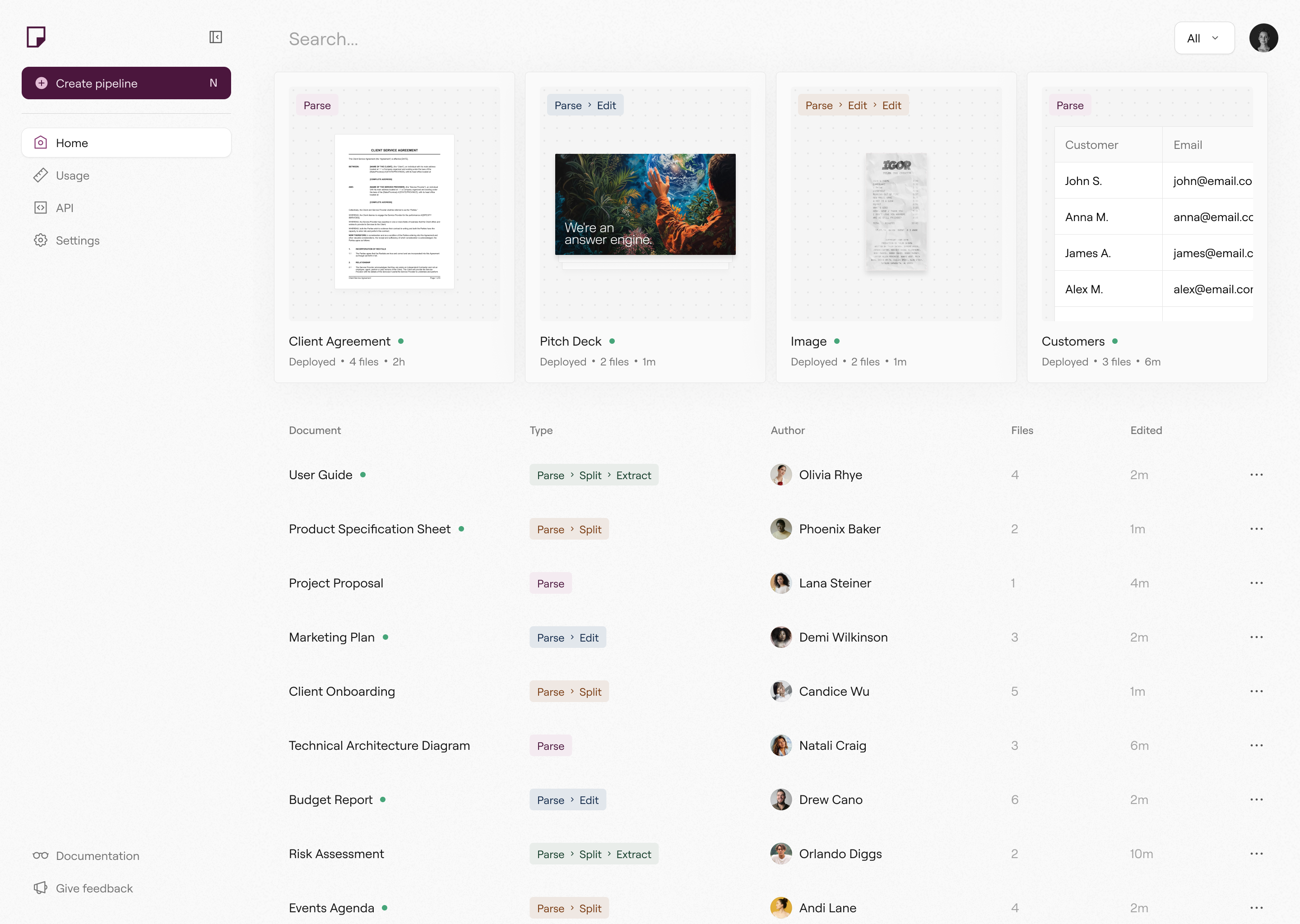This screenshot has height=924, width=1300.
Task: Open the Usage menu item
Action: (126, 175)
